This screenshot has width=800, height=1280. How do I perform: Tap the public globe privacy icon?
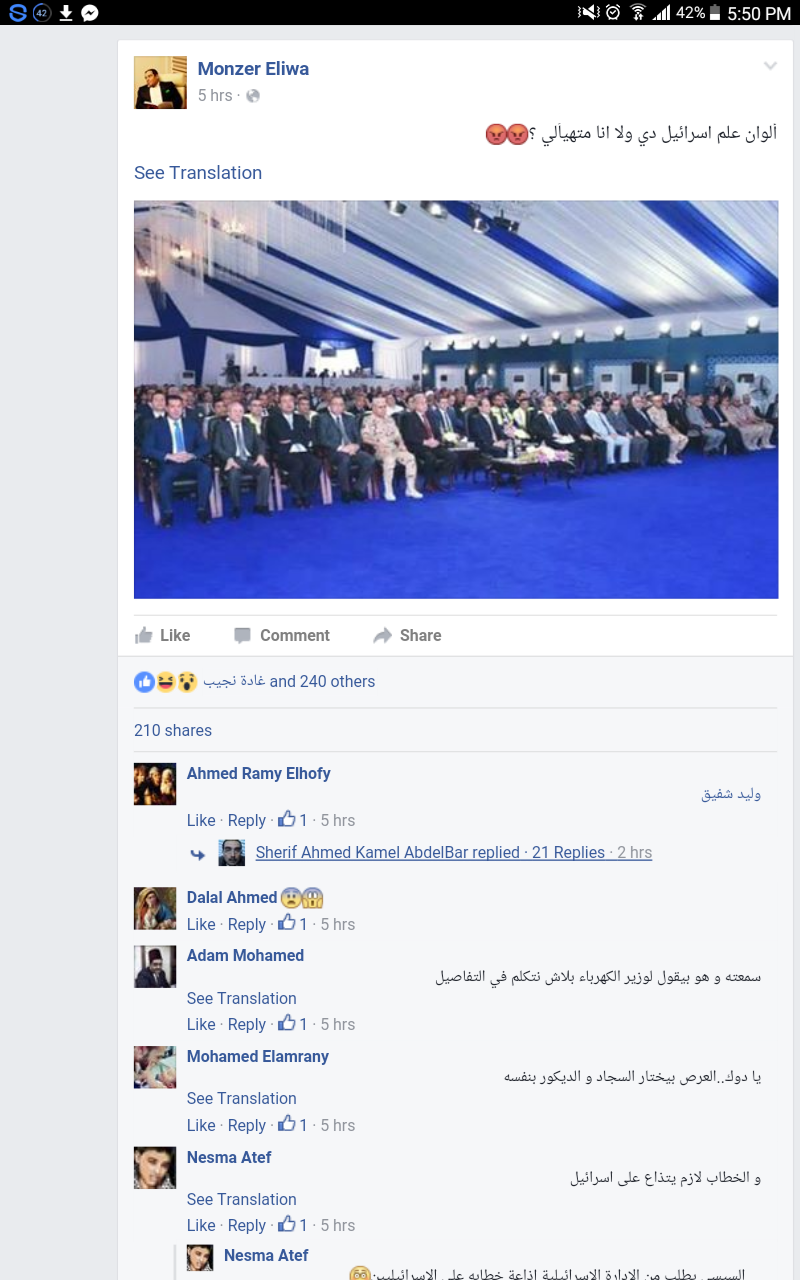coord(253,96)
